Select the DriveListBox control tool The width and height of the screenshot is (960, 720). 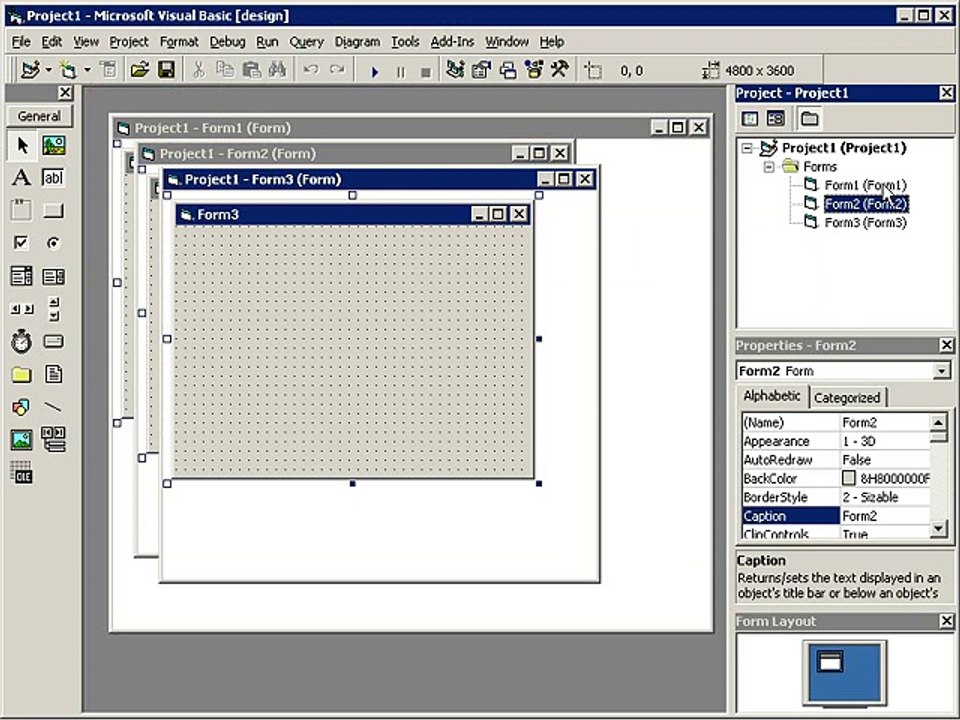coord(54,341)
